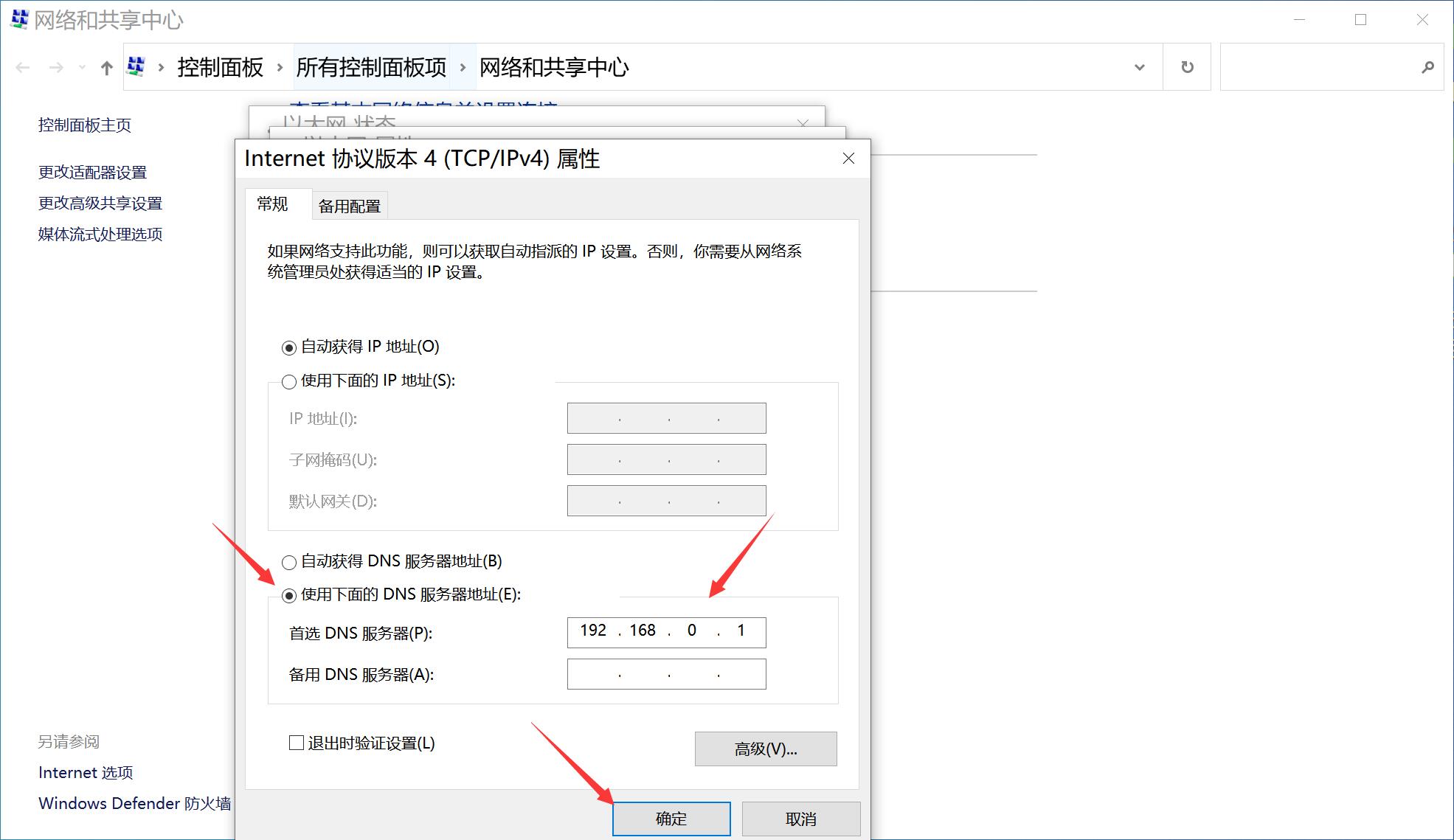Open recent locations dropdown arrow
The width and height of the screenshot is (1454, 840).
(x=82, y=68)
